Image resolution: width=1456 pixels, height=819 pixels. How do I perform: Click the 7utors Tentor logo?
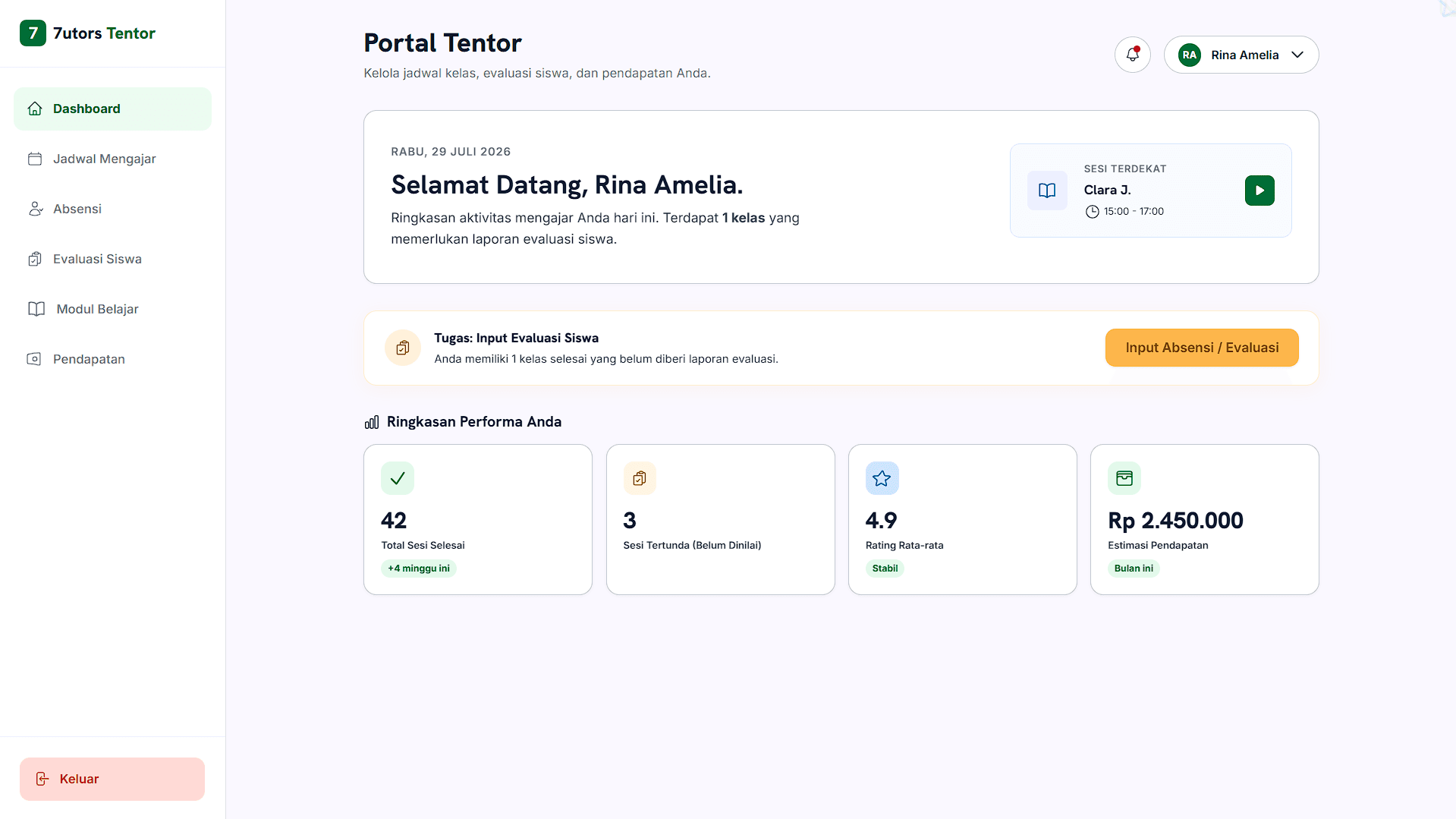[x=87, y=33]
